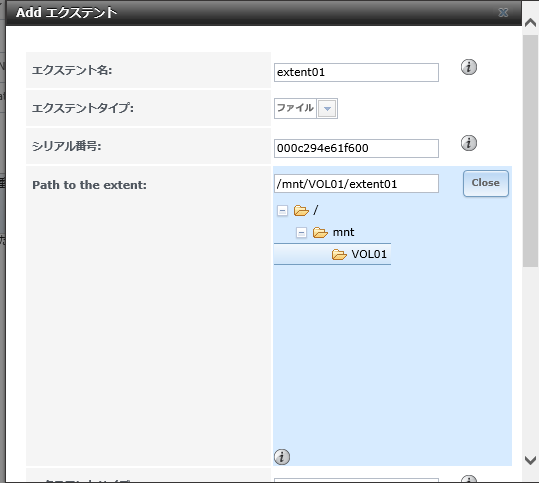
Task: Click in the Path to the extent input field
Action: (356, 184)
